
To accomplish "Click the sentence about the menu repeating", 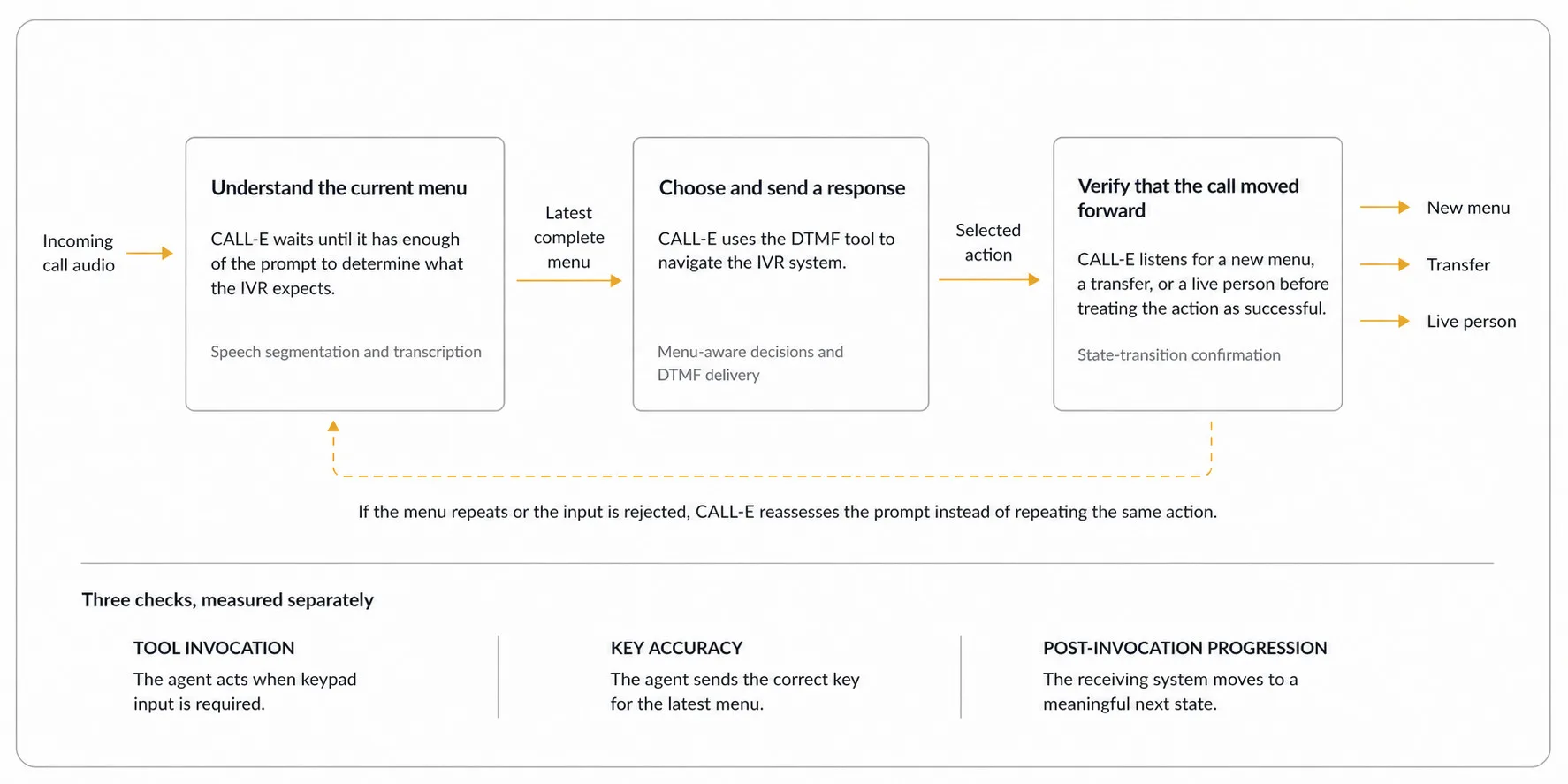I will click(788, 512).
